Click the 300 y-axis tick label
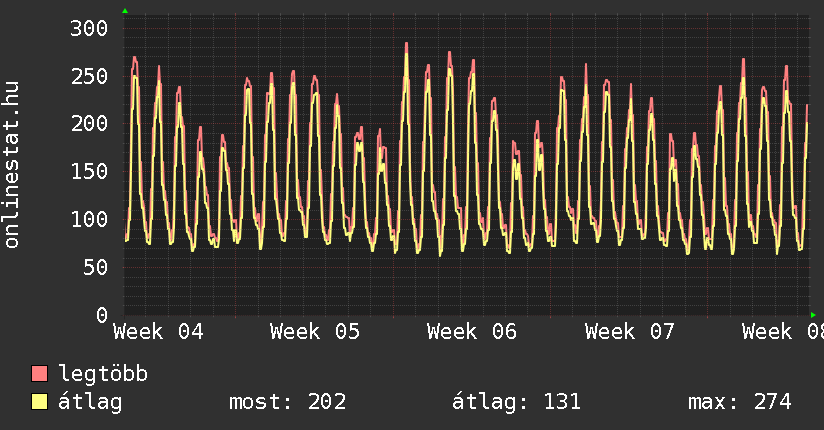The image size is (824, 430). click(89, 28)
